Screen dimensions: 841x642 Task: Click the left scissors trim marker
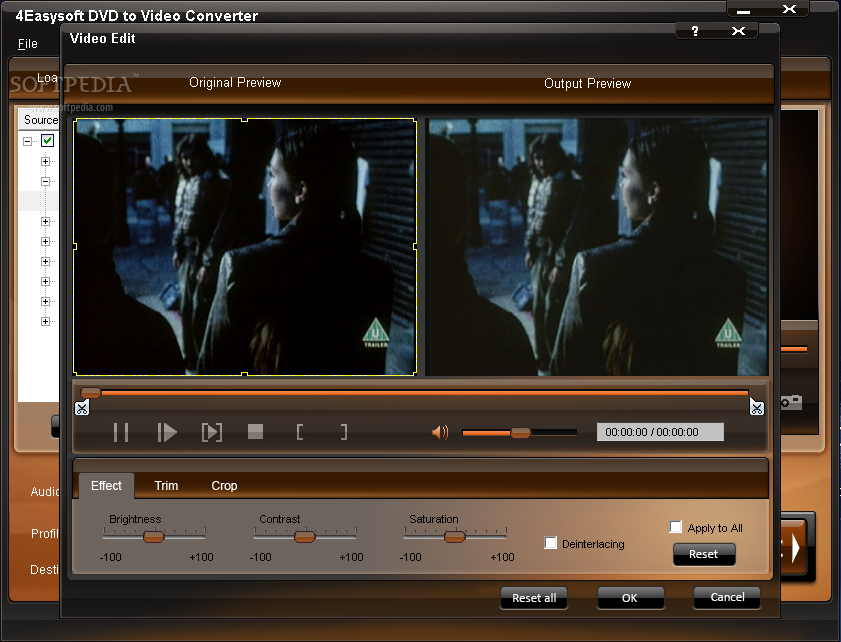(x=82, y=408)
